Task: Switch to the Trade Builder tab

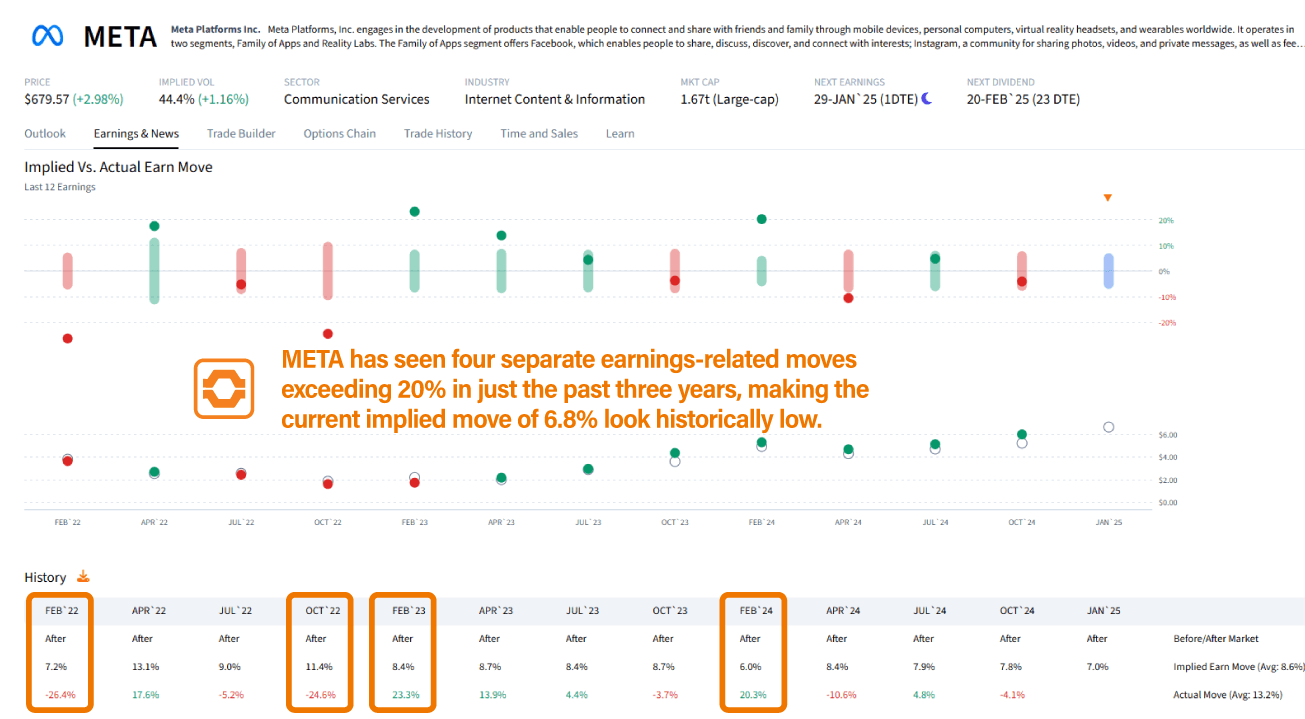Action: pyautogui.click(x=241, y=133)
